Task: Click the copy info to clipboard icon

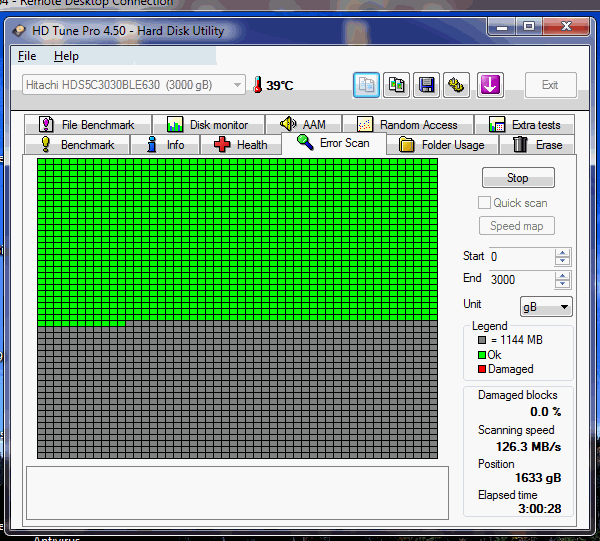Action: point(366,85)
